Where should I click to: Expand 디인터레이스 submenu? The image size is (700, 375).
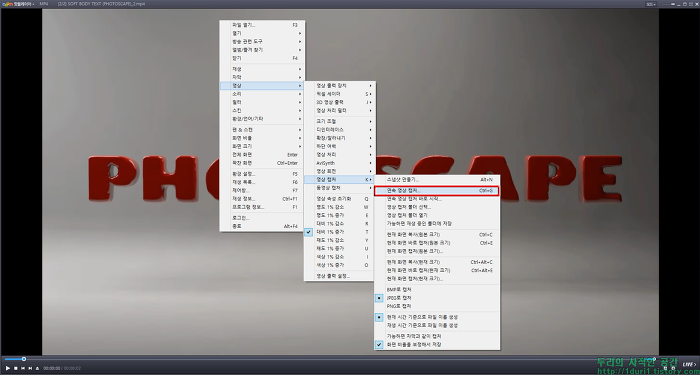pyautogui.click(x=339, y=129)
